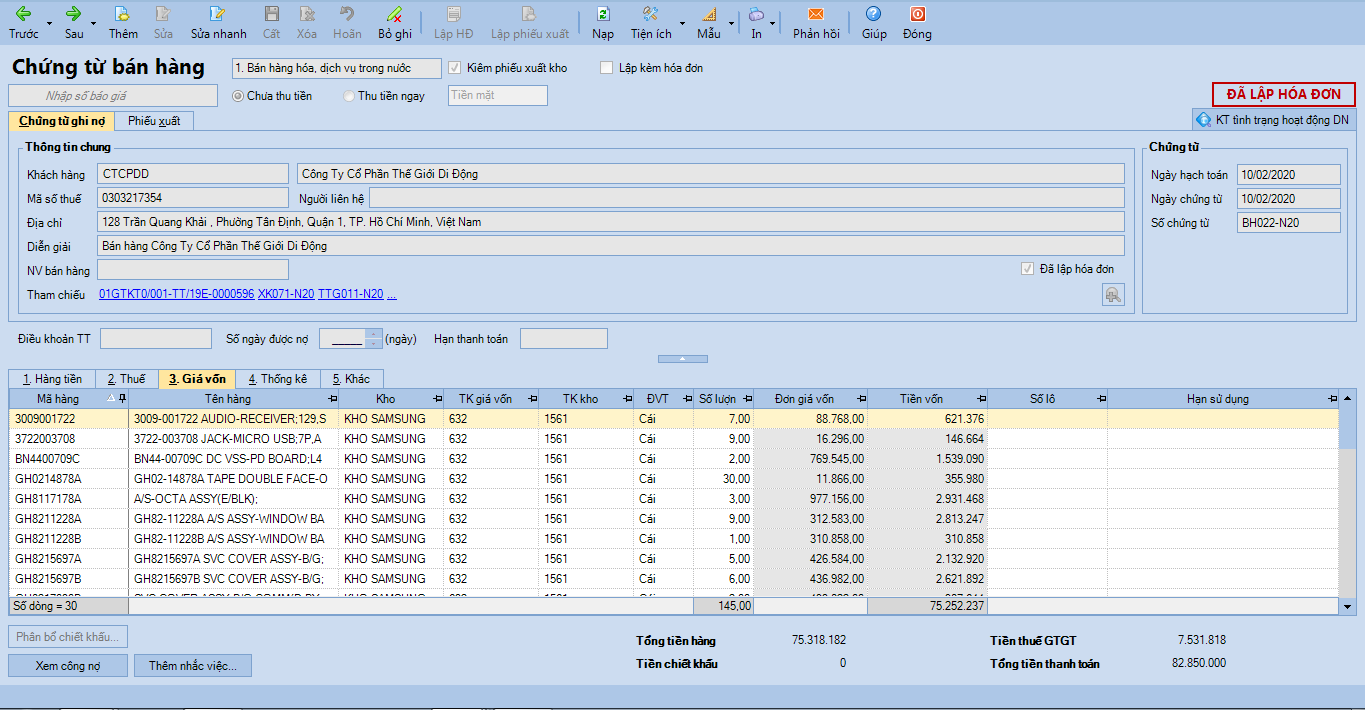
Task: Click the Sửa edit toolbar icon
Action: coord(163,23)
